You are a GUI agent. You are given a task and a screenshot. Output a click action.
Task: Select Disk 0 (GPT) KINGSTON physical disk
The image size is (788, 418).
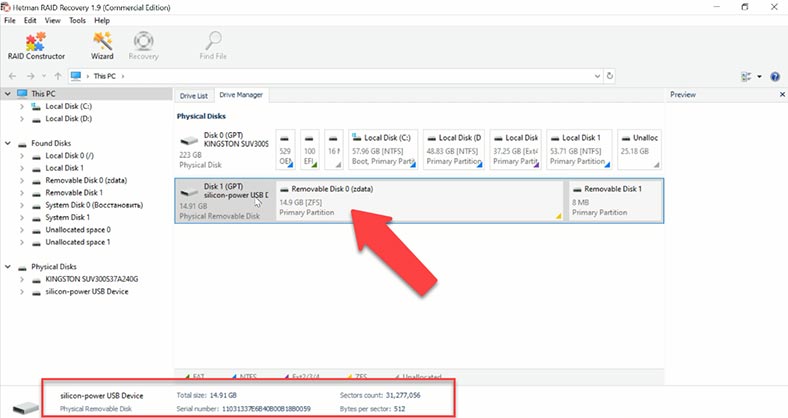click(224, 150)
